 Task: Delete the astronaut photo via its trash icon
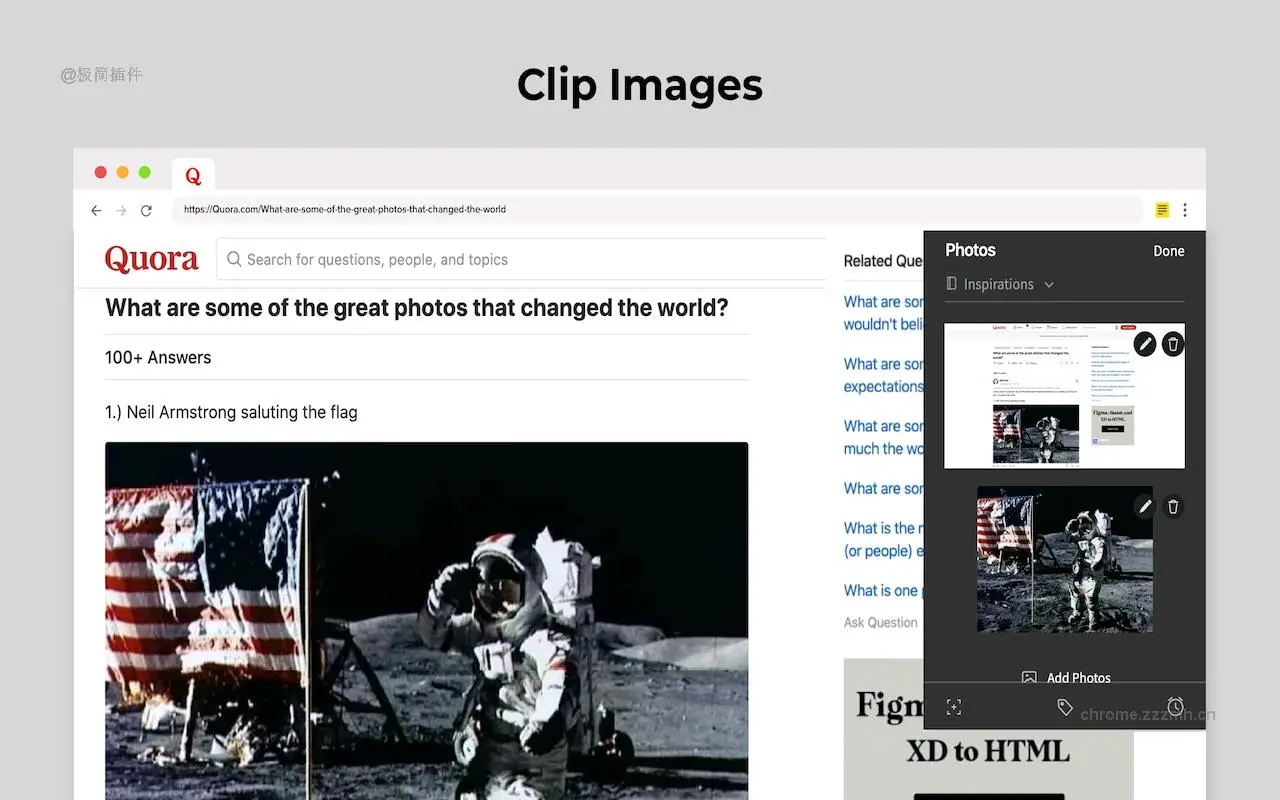point(1173,507)
